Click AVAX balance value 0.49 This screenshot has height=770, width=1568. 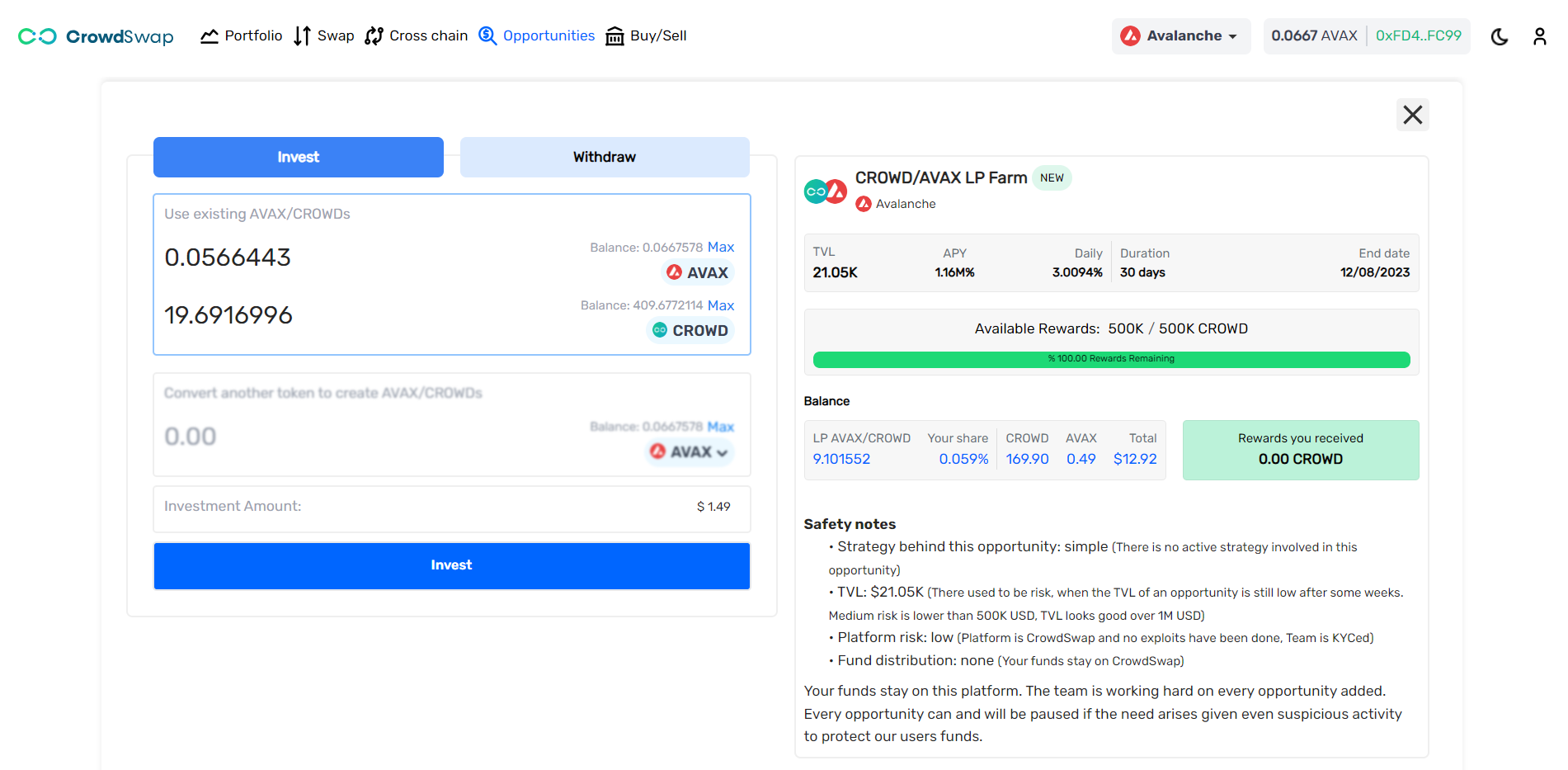coord(1081,459)
